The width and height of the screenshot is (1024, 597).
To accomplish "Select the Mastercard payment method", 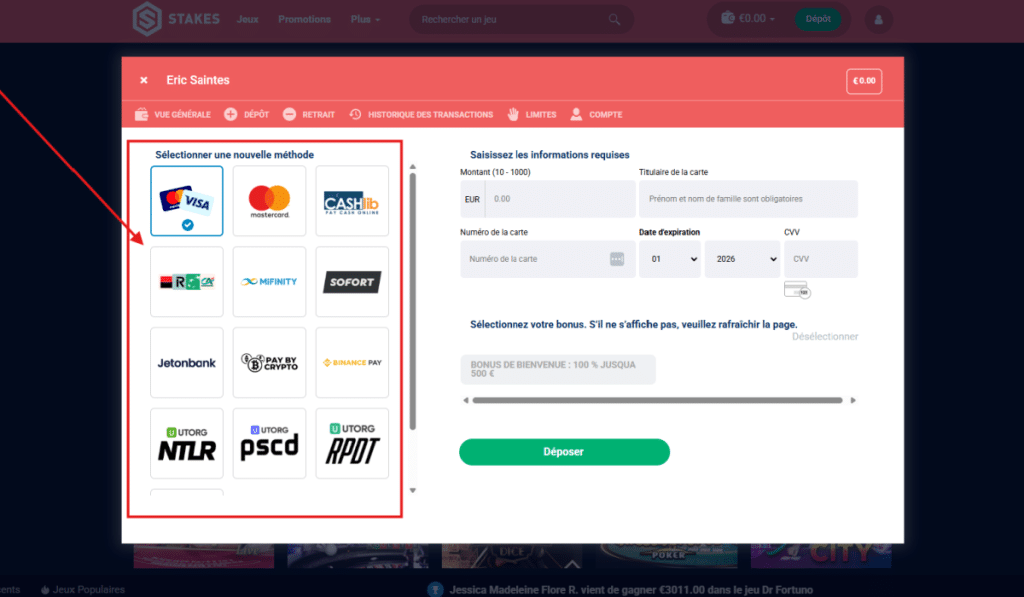I will point(269,201).
